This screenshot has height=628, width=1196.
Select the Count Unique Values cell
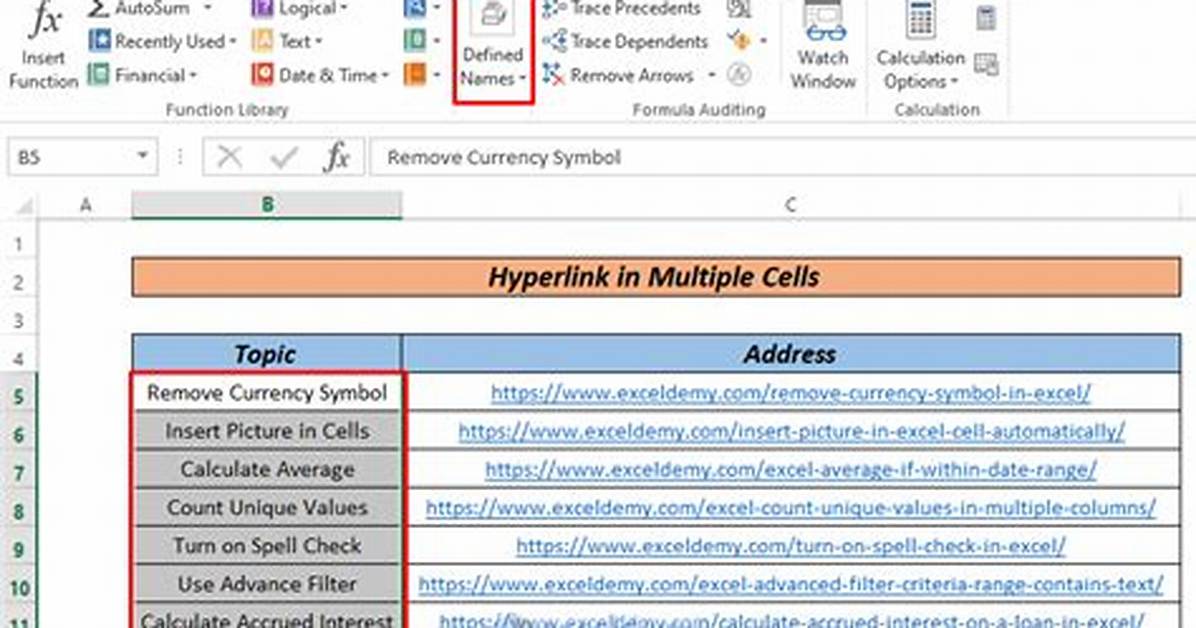pyautogui.click(x=267, y=507)
